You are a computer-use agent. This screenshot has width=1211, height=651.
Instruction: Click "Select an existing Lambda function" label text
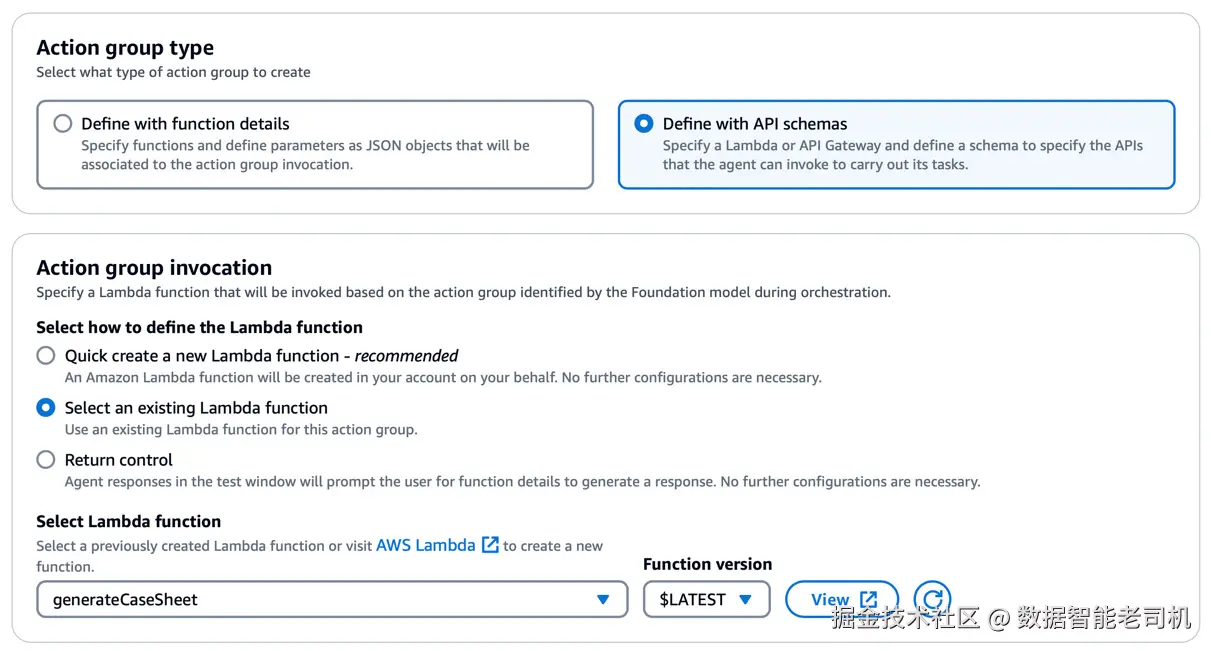click(x=196, y=408)
